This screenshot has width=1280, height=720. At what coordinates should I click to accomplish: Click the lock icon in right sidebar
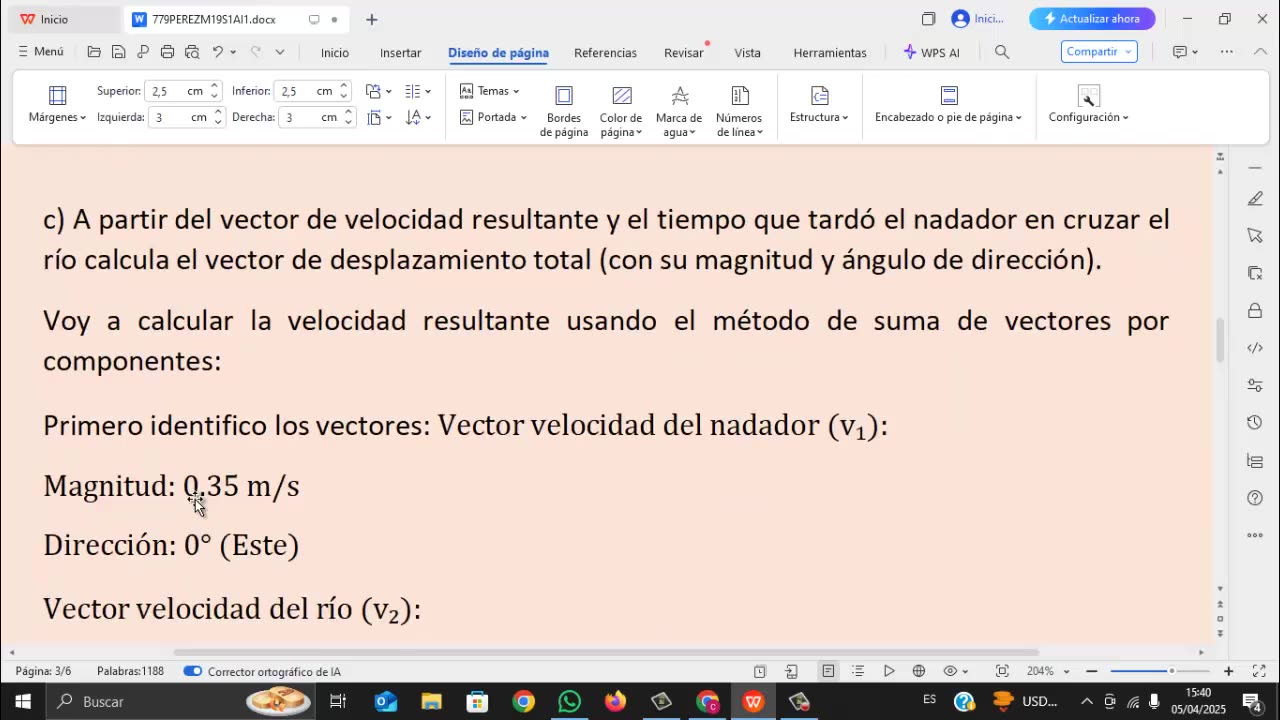click(1255, 310)
